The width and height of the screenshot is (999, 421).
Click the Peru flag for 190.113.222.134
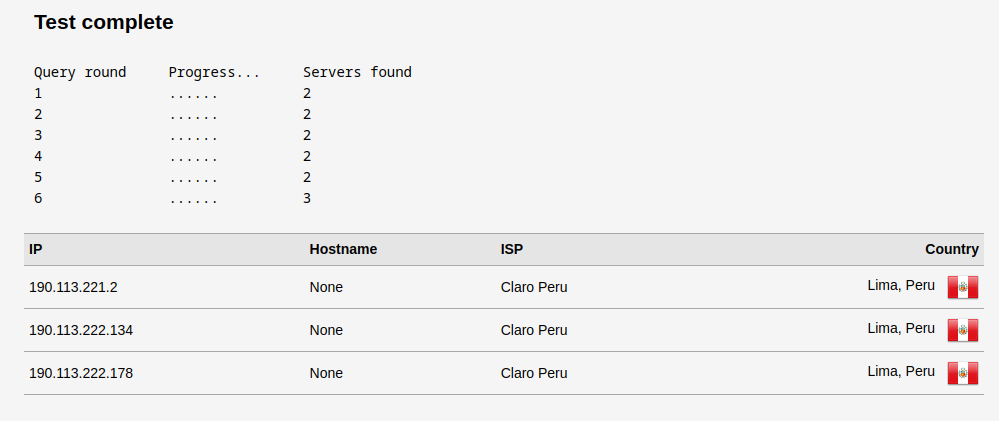pos(962,331)
